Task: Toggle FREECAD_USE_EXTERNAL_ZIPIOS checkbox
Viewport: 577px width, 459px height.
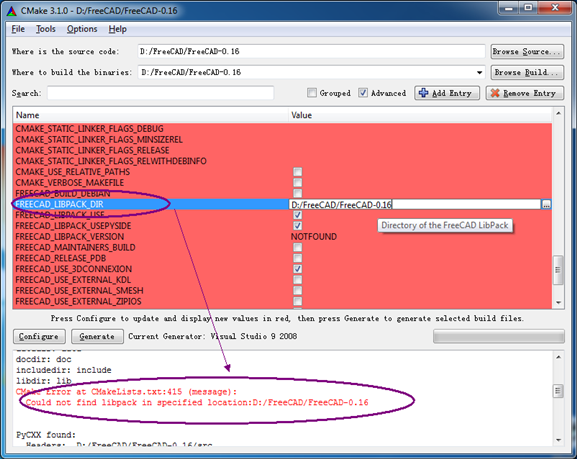Action: [x=297, y=301]
